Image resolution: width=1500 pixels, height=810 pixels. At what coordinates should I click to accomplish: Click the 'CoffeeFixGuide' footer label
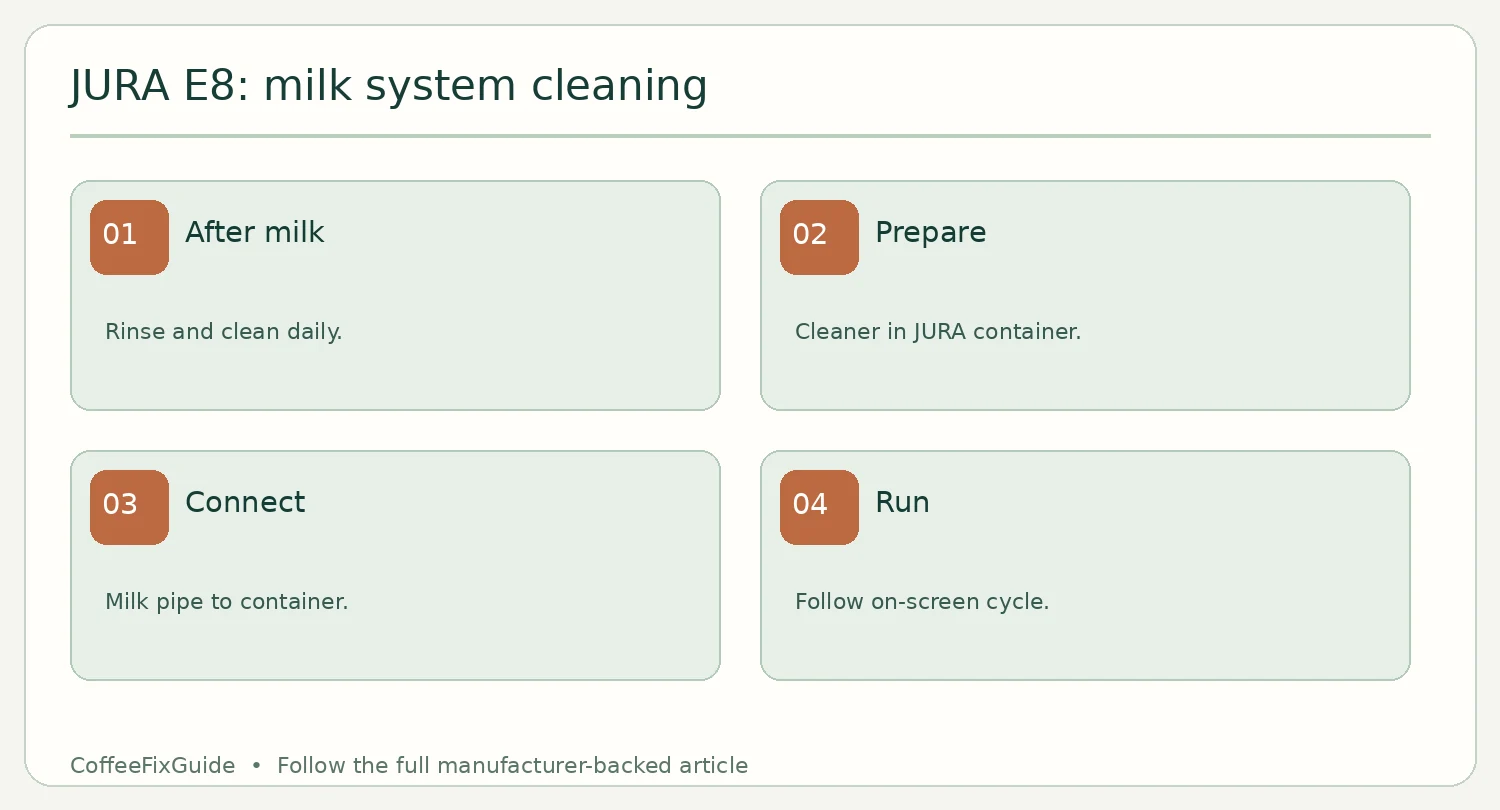pos(153,766)
